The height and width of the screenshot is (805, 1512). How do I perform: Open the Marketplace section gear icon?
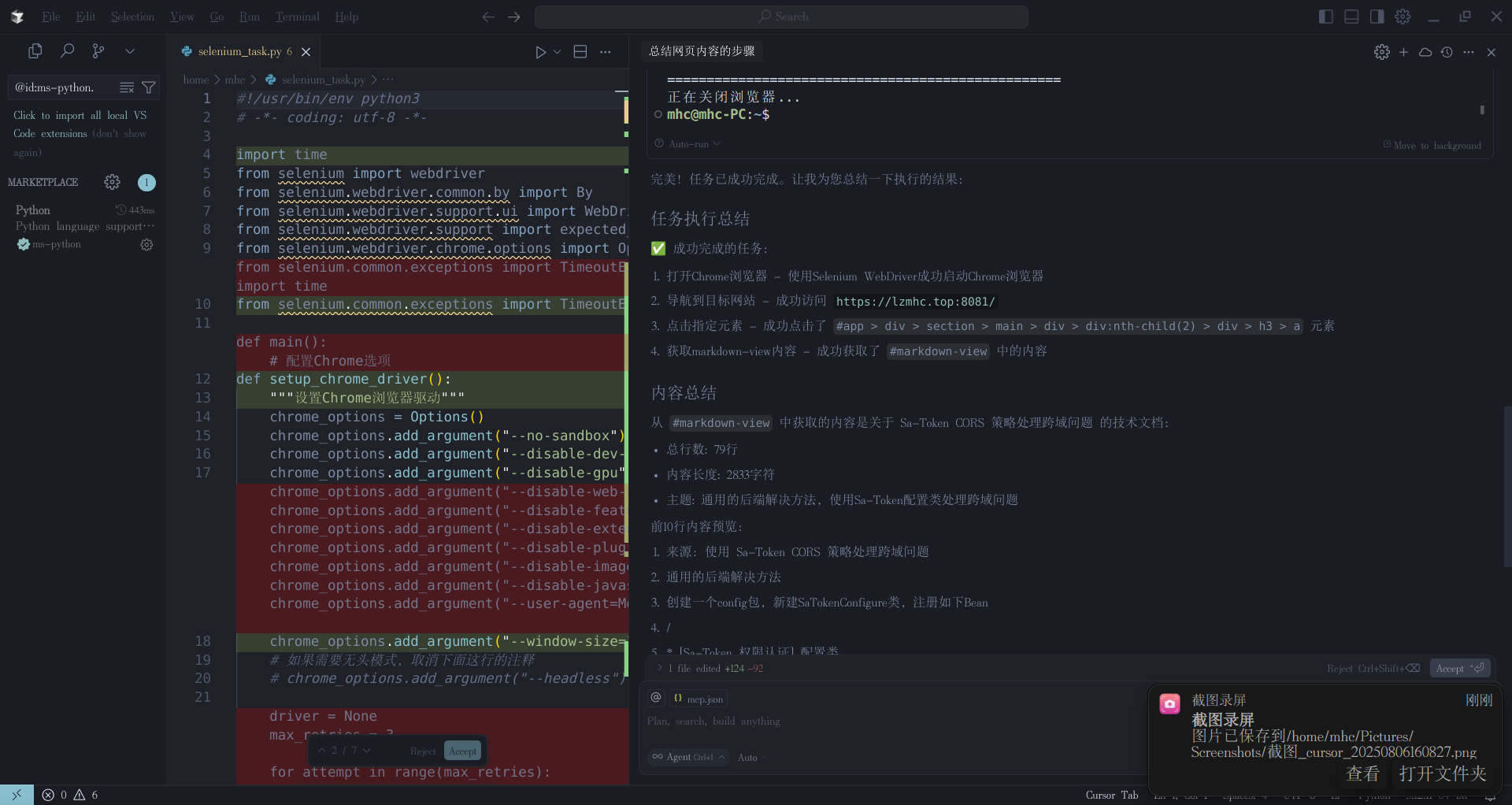[113, 182]
